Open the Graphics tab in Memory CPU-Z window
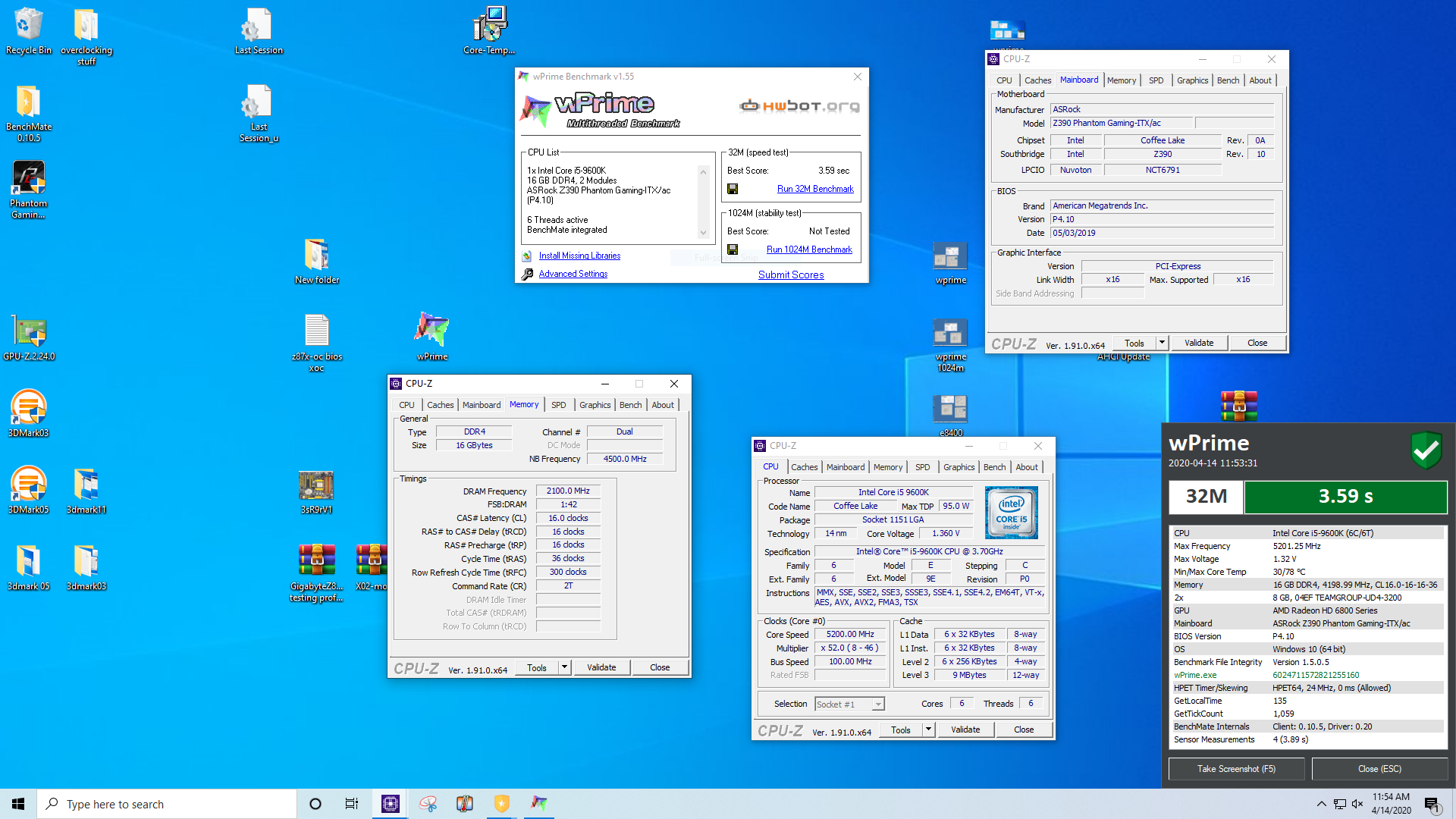 (x=595, y=405)
